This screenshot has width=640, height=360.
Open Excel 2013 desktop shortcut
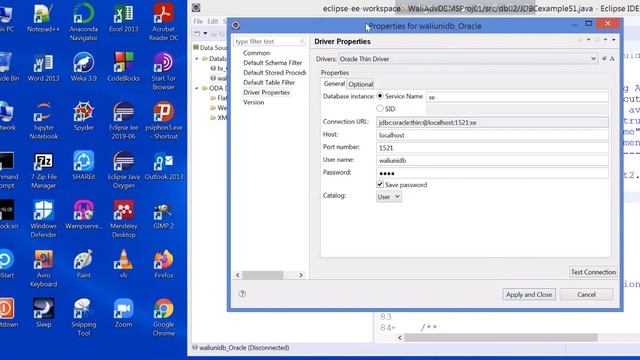123,18
